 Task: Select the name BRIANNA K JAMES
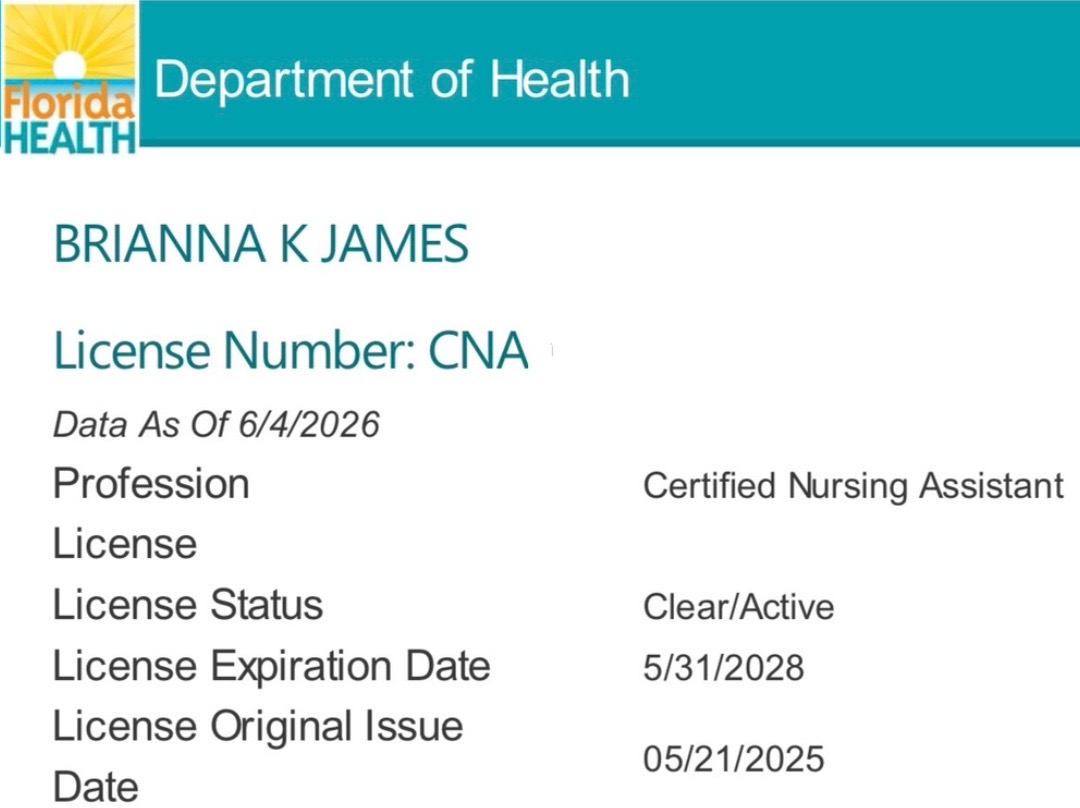(261, 244)
